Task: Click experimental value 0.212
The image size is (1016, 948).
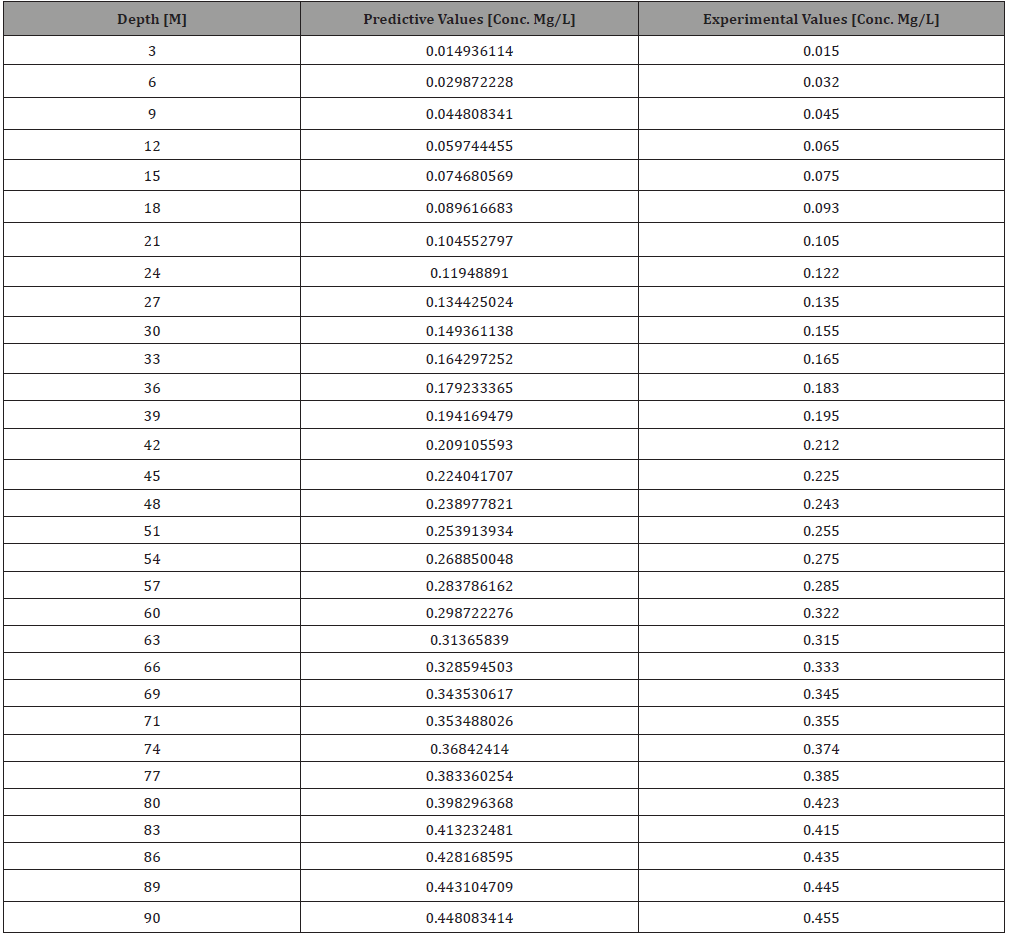Action: click(x=821, y=445)
